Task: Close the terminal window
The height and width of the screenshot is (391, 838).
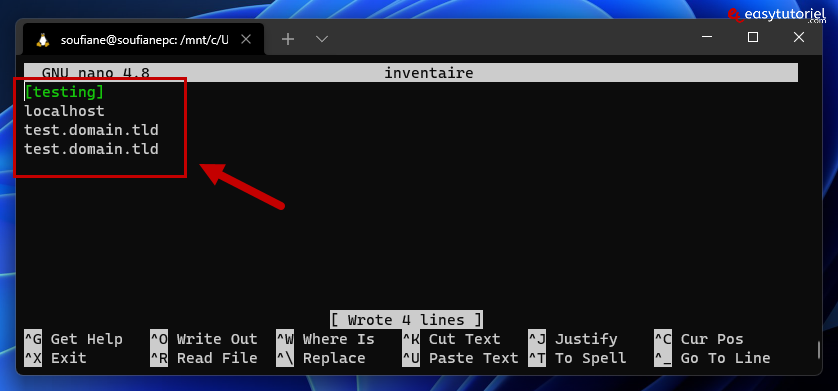Action: coord(798,37)
